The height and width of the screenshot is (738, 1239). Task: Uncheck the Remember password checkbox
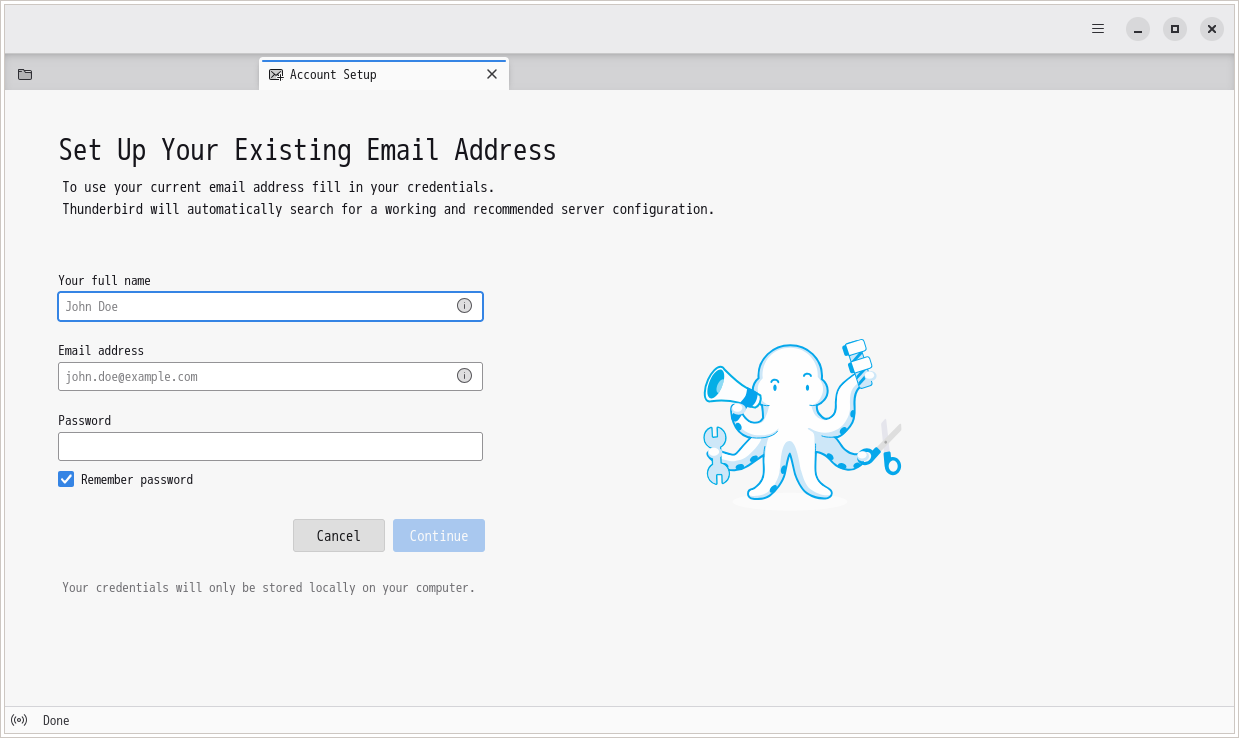66,479
